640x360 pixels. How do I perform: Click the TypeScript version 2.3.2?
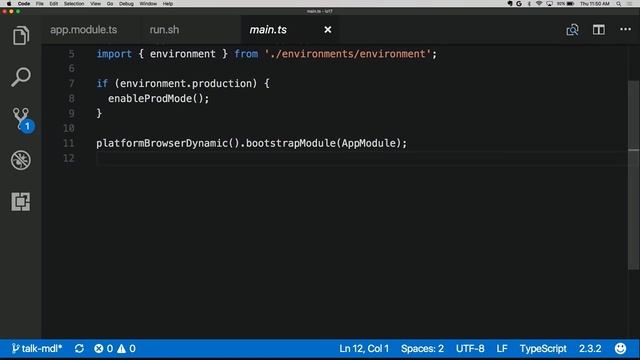coord(590,349)
